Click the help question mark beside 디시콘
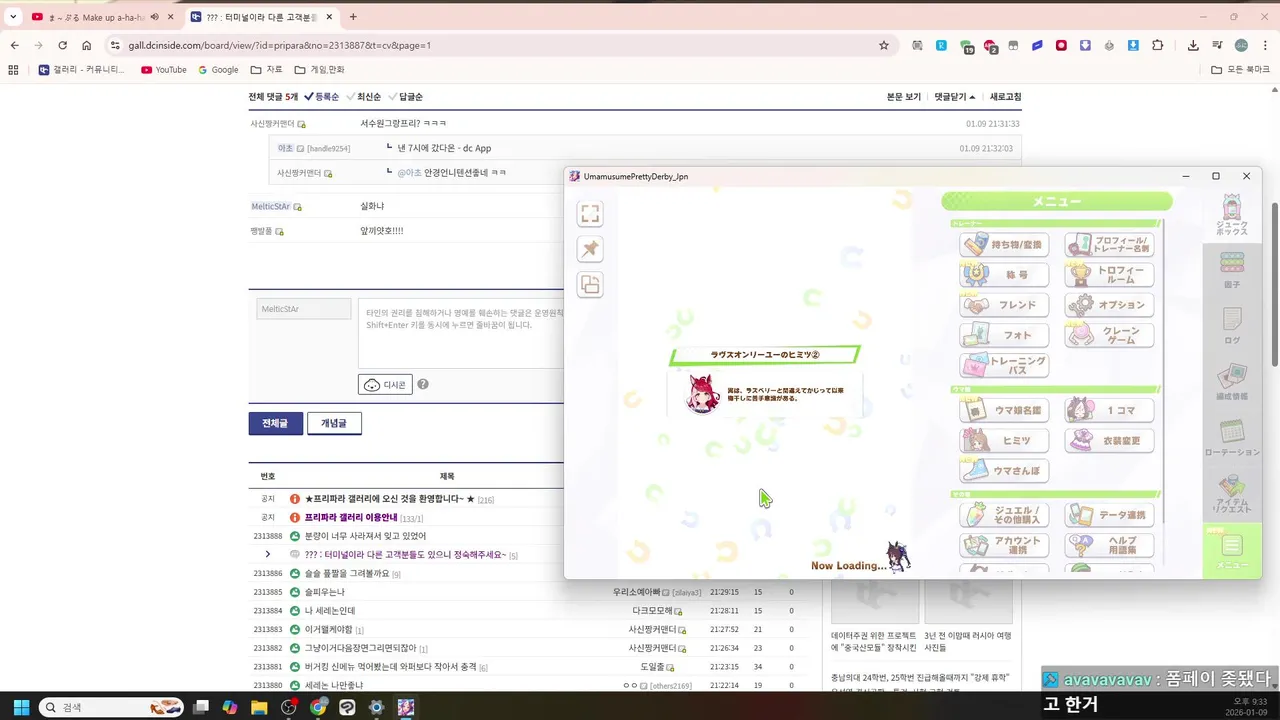Screen dimensions: 1280x720 pyautogui.click(x=423, y=384)
